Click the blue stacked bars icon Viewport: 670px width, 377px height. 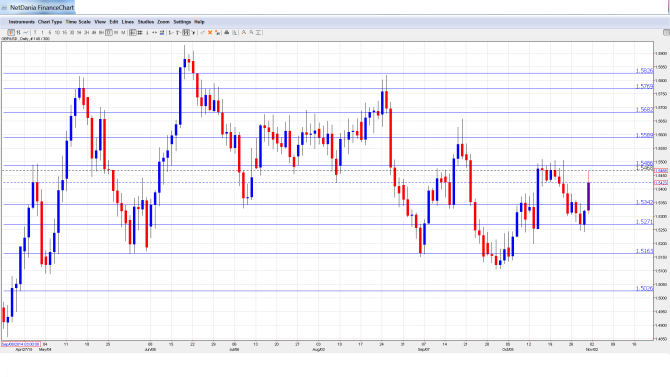[x=162, y=32]
